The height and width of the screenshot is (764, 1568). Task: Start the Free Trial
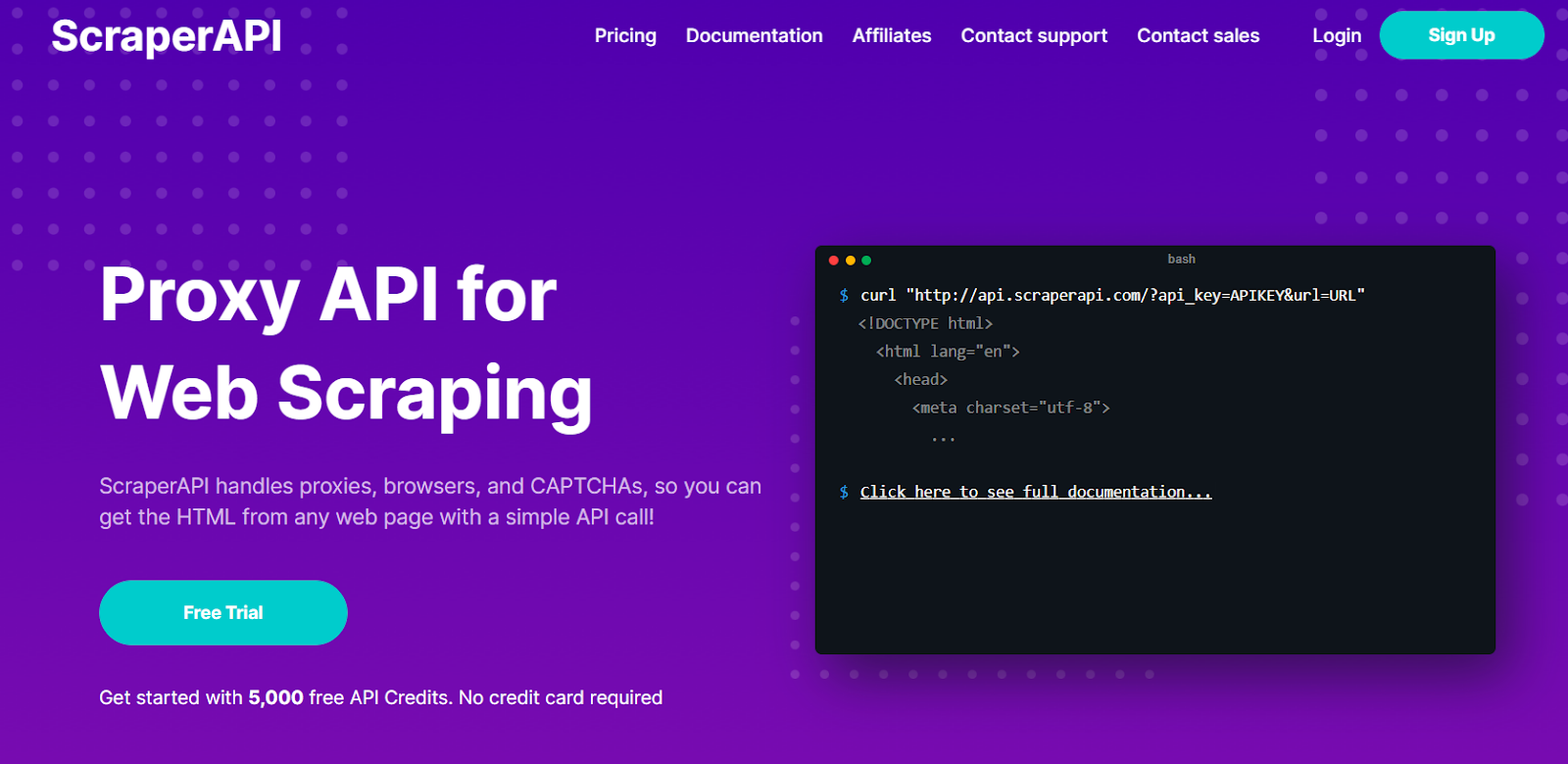(x=223, y=612)
